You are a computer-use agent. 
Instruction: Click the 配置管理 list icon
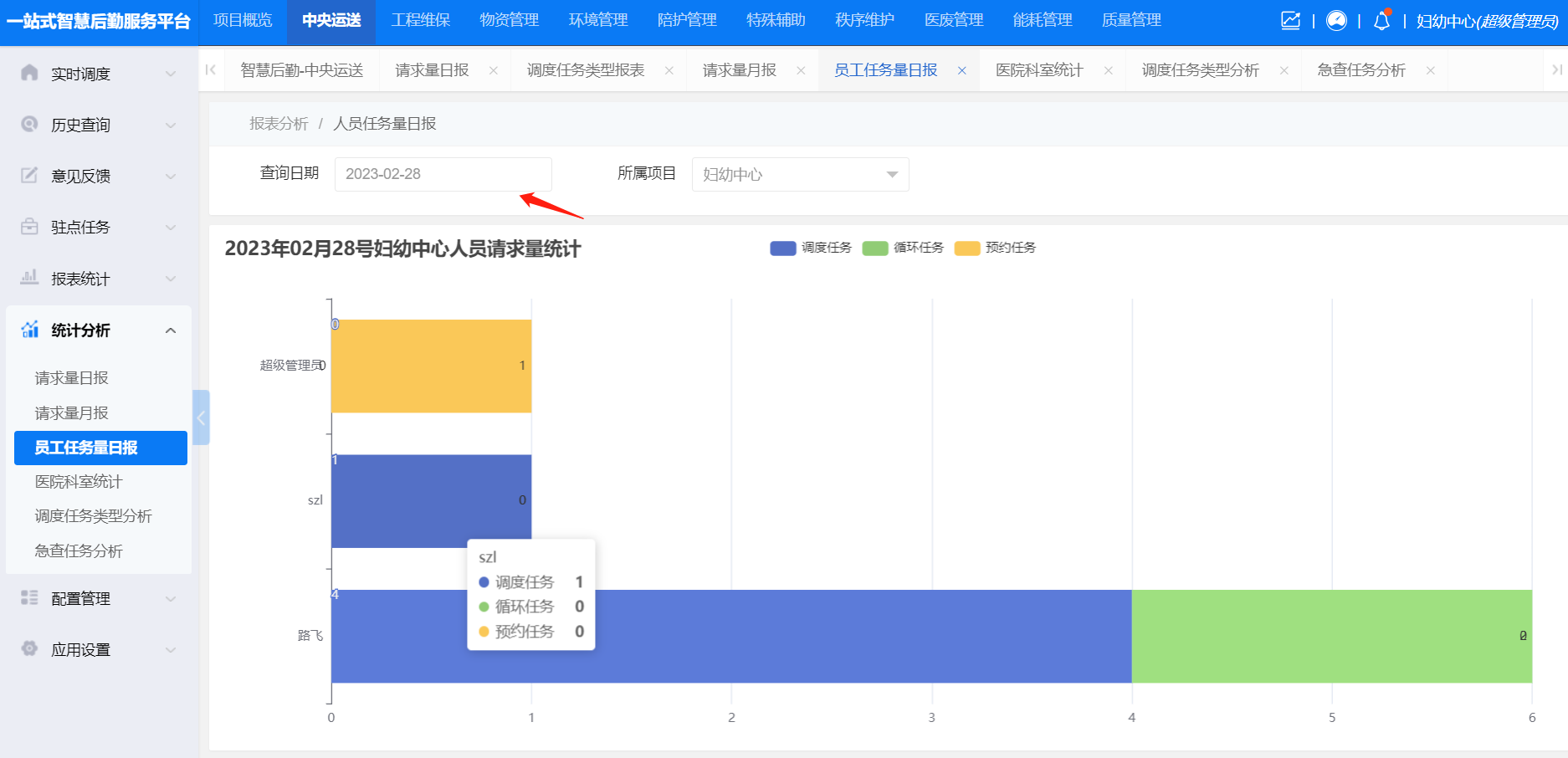click(x=29, y=597)
